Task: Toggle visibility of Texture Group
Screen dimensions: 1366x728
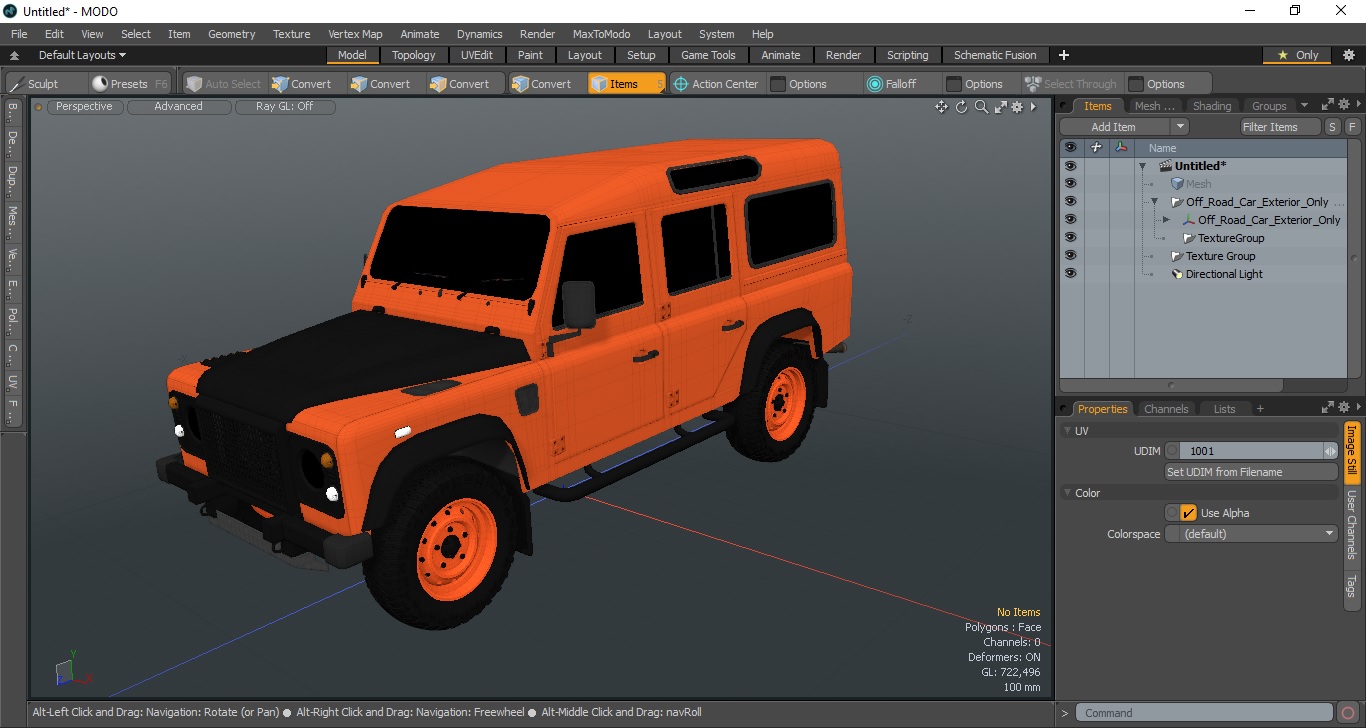Action: (1070, 256)
